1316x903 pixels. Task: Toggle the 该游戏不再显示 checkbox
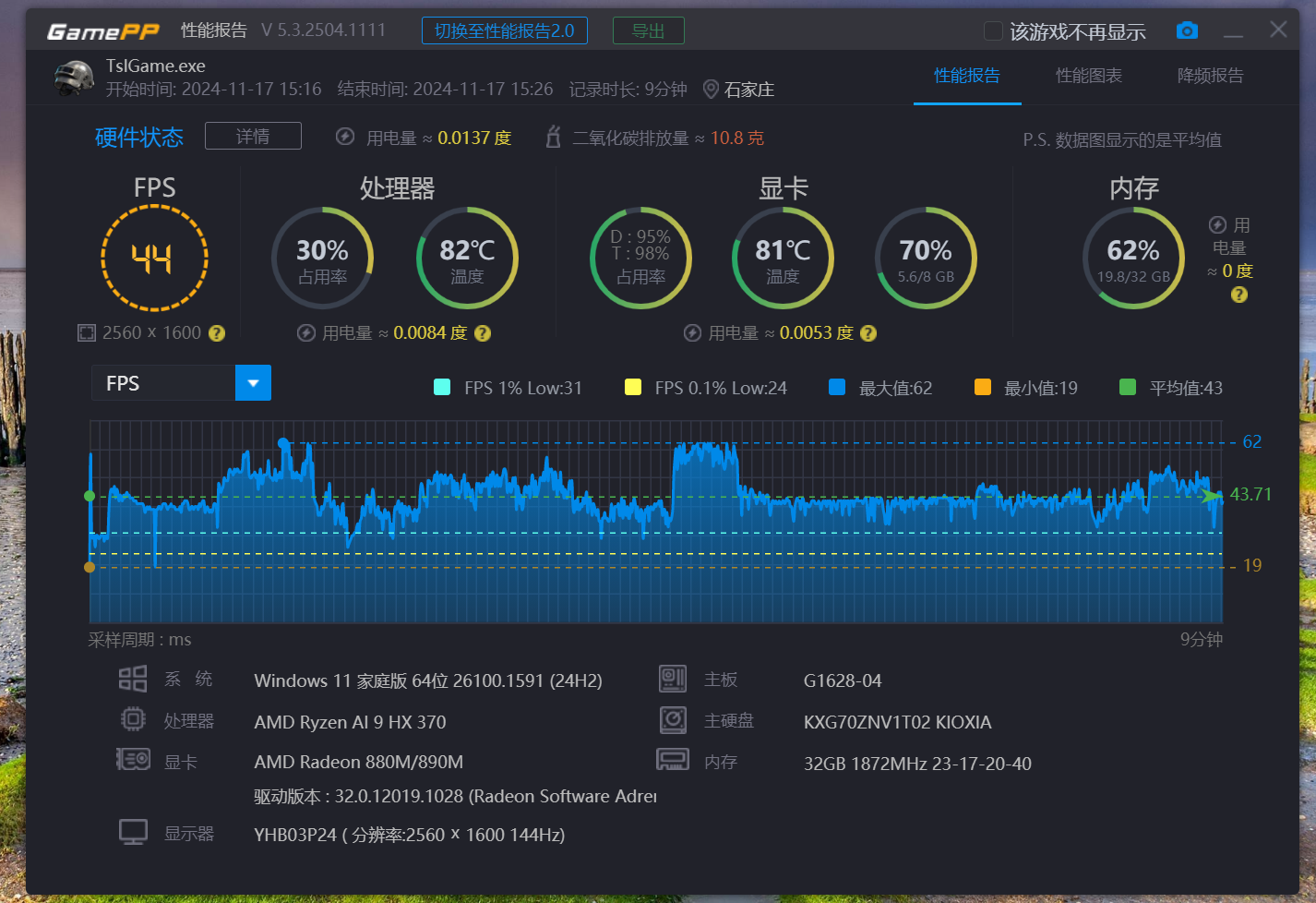point(993,31)
